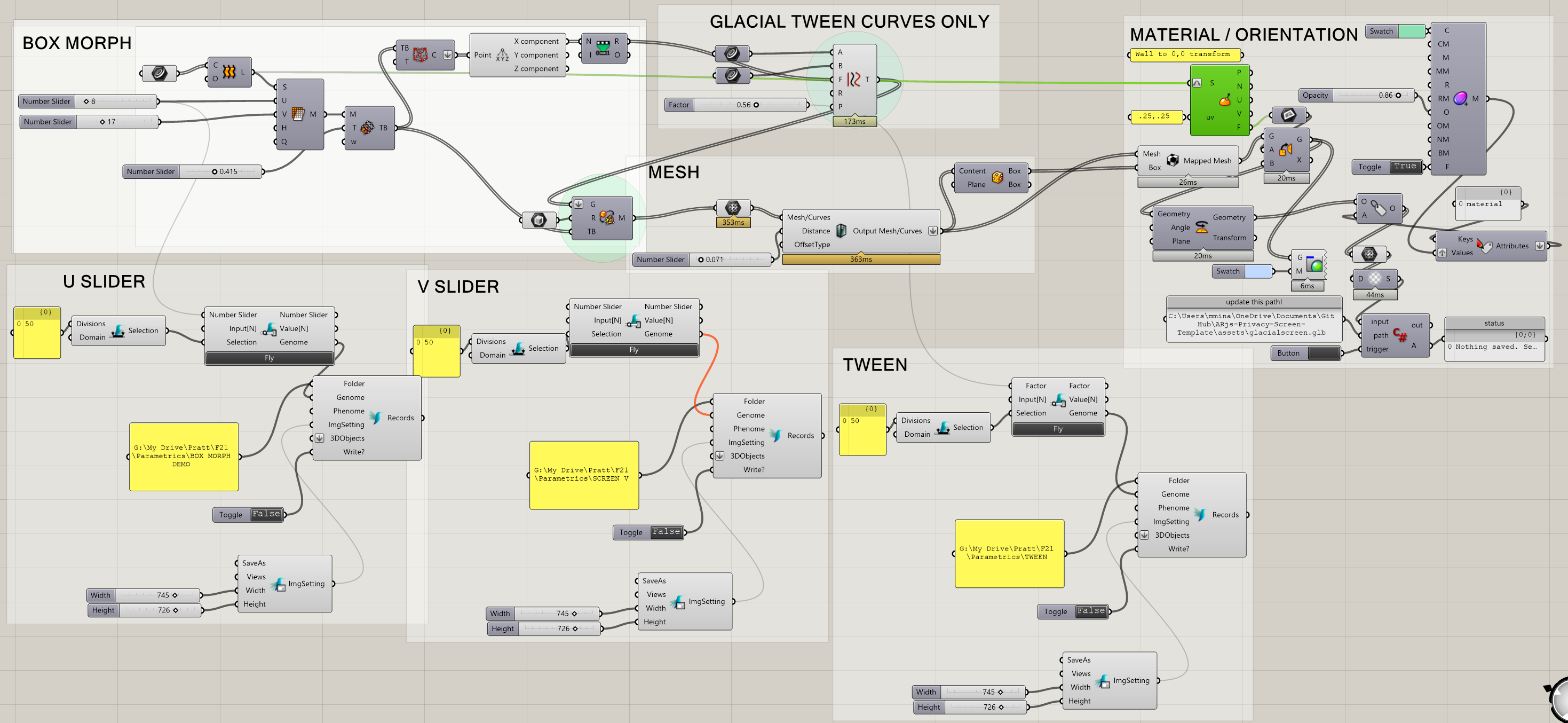Toggle the True boolean in Material group
Screen dimensions: 1568x723
[x=1404, y=166]
